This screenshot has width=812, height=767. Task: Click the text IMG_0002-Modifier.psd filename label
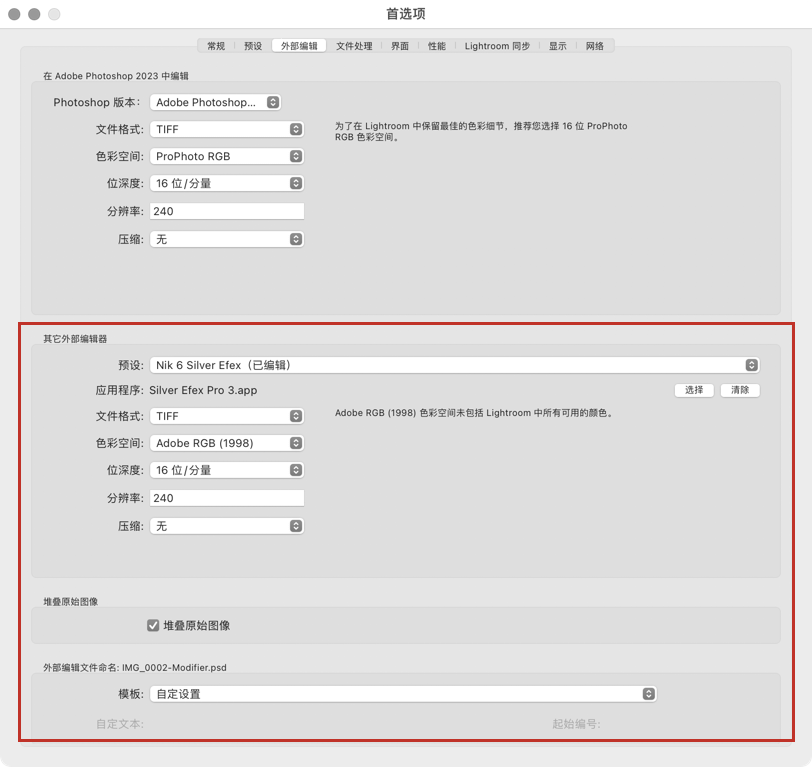click(x=174, y=668)
